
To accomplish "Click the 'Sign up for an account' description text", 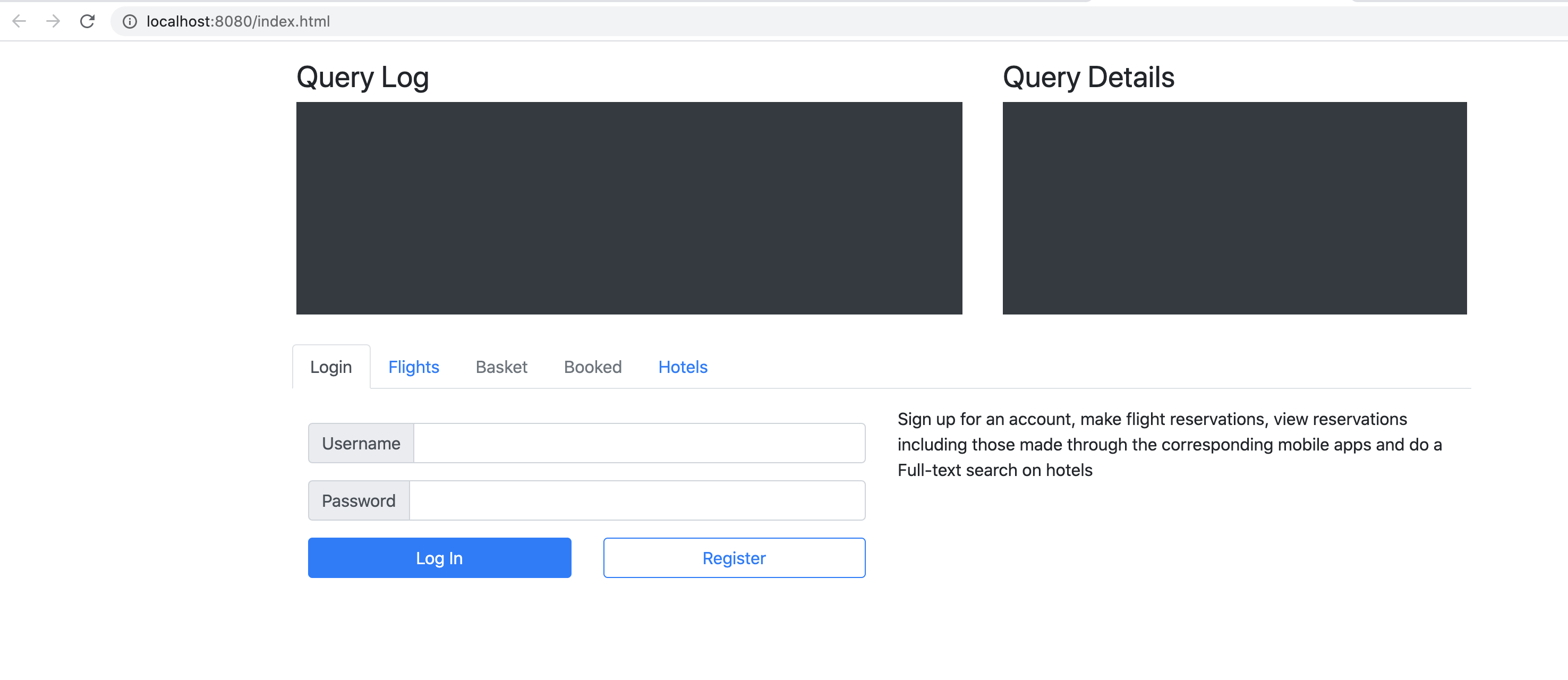I will click(1169, 445).
